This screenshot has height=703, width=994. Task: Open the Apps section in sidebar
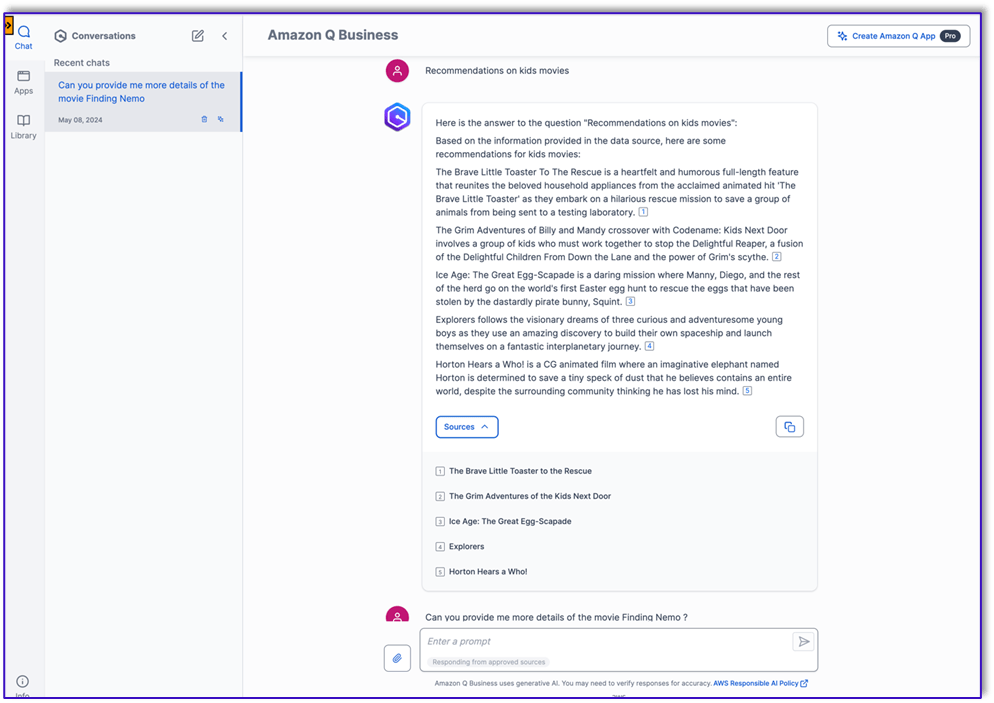coord(23,82)
